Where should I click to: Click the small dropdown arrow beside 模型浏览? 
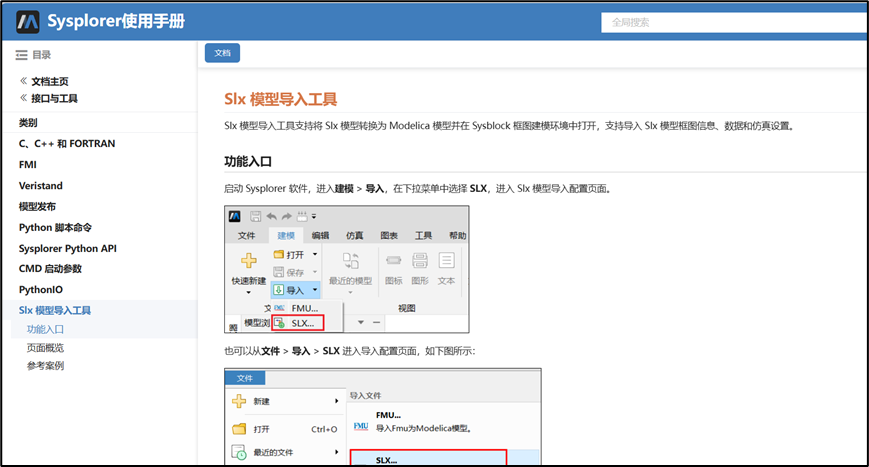[361, 322]
